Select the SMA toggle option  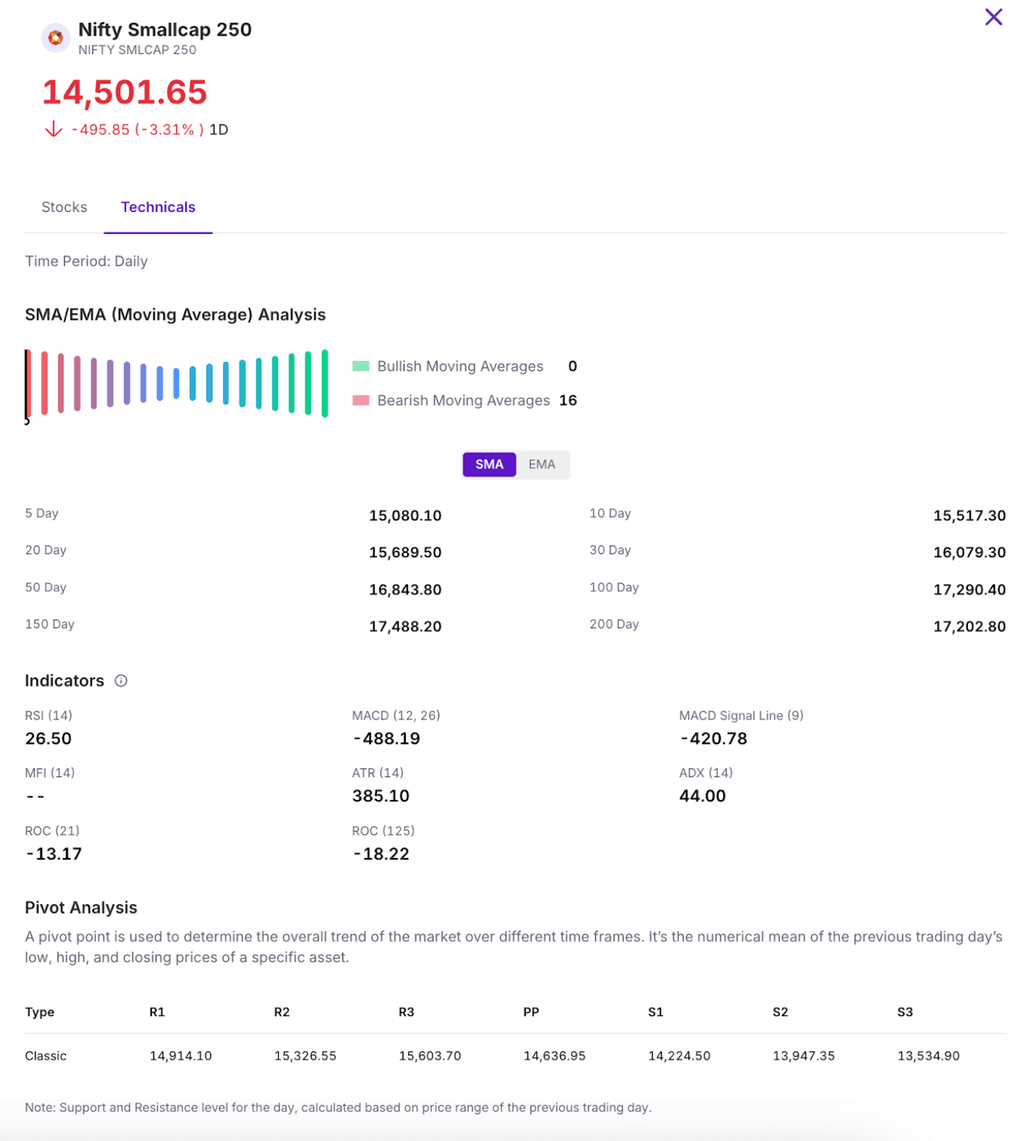(489, 464)
